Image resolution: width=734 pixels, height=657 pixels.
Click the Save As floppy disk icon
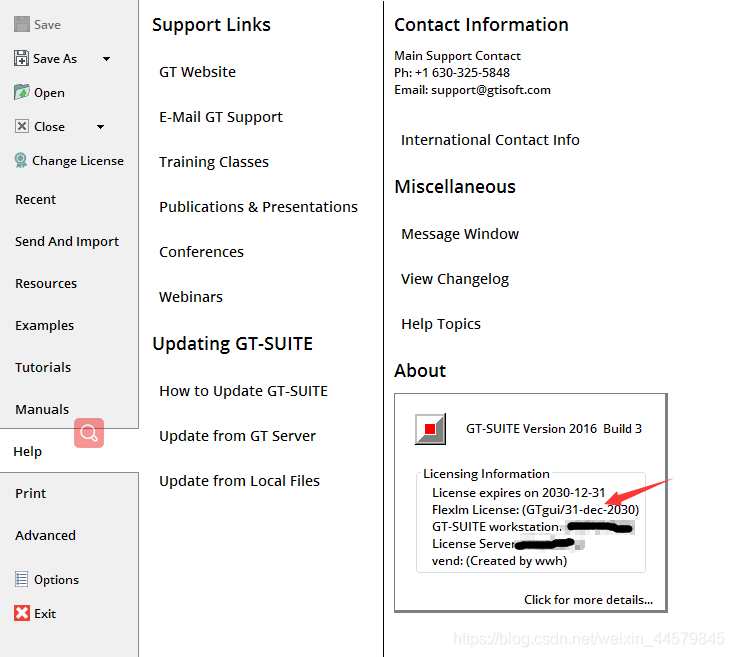[22, 59]
